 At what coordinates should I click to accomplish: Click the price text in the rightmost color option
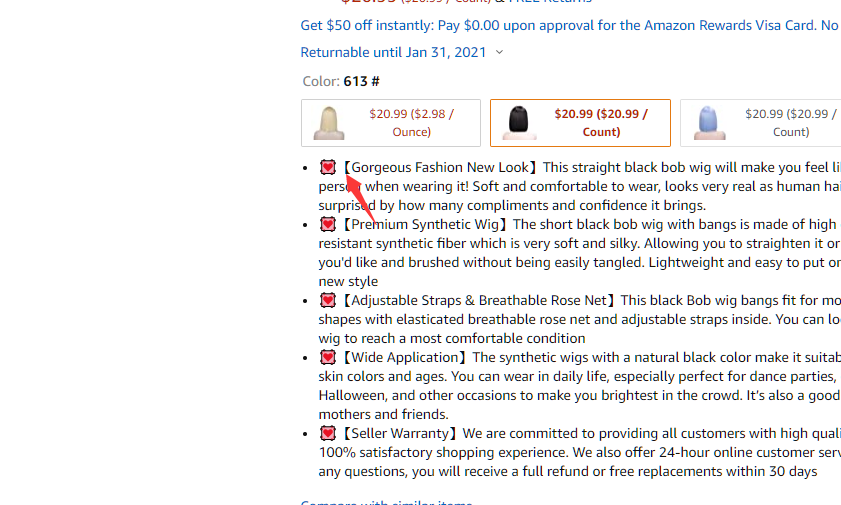(788, 123)
